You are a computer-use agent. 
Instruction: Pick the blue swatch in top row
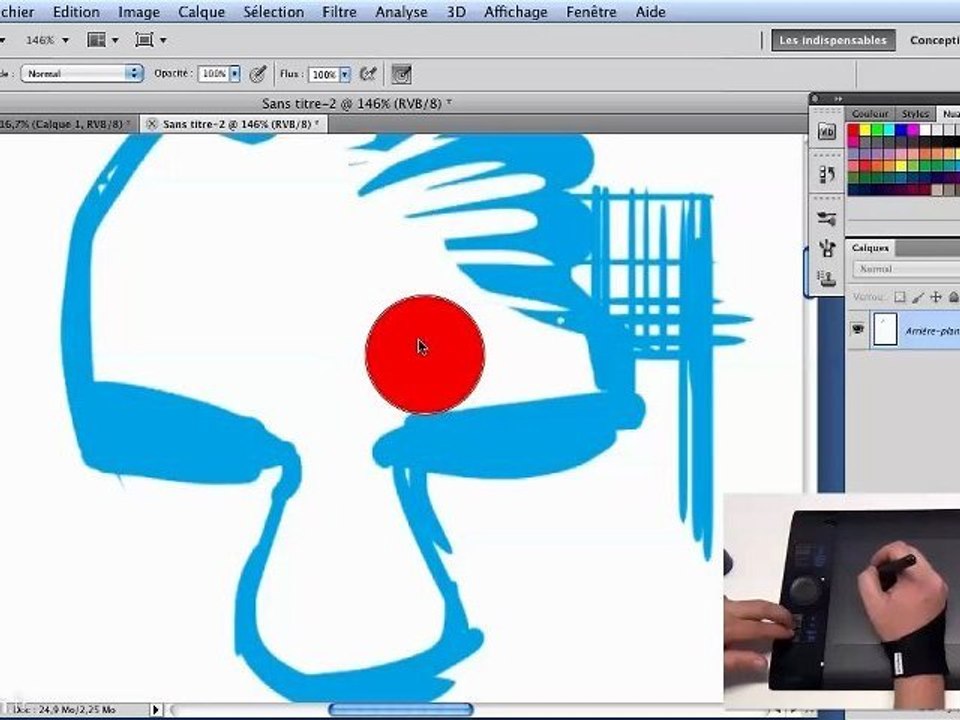tap(901, 130)
